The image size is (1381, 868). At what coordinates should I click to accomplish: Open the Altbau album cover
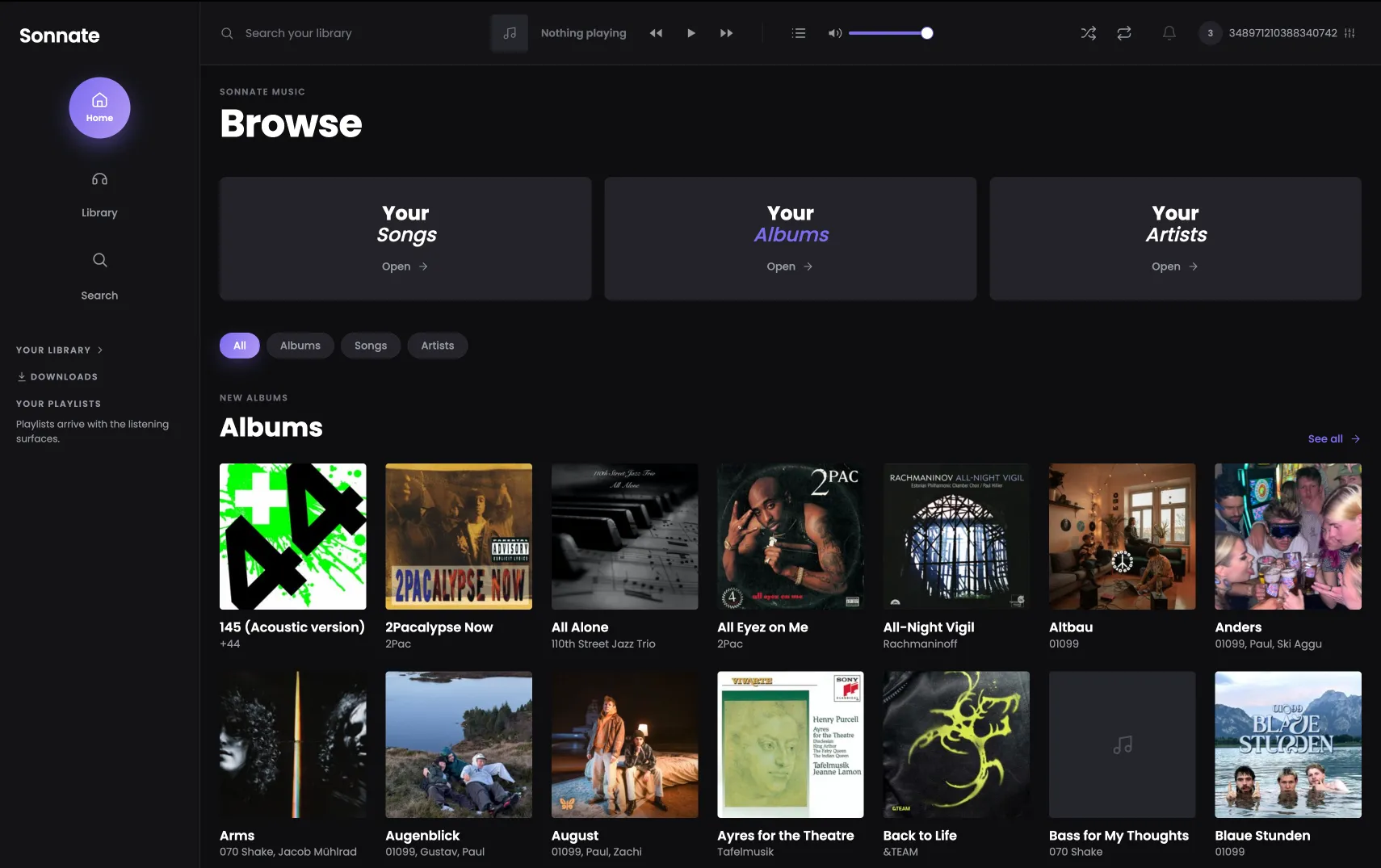tap(1123, 537)
